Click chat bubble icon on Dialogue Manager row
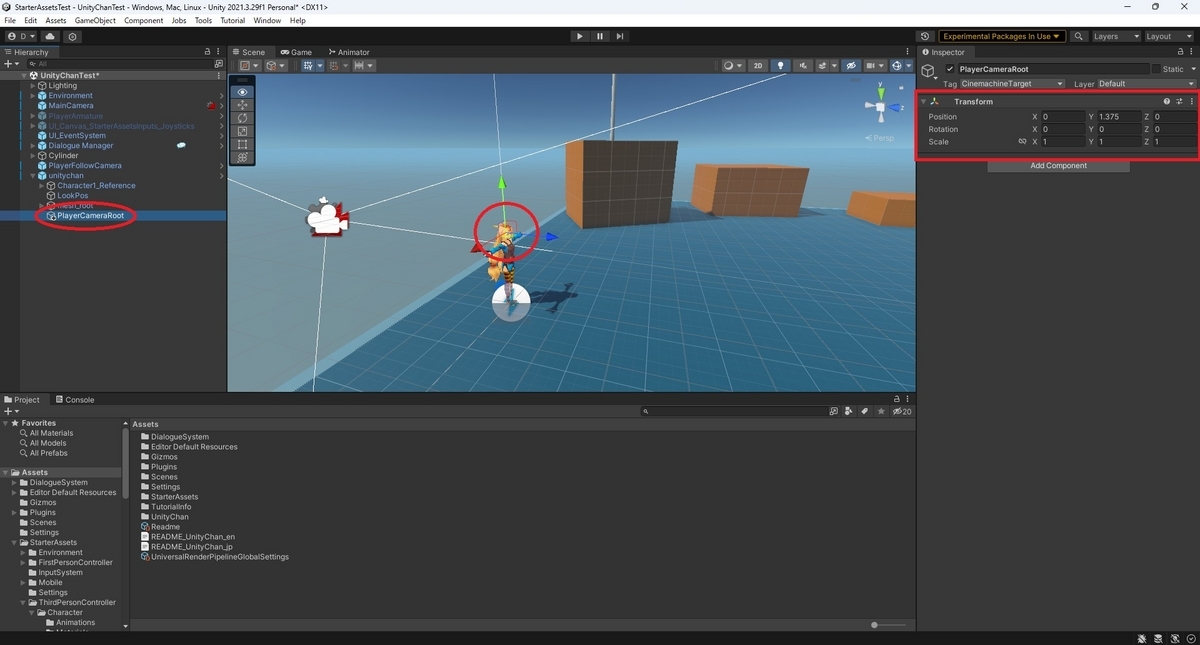The height and width of the screenshot is (645, 1200). [x=181, y=145]
